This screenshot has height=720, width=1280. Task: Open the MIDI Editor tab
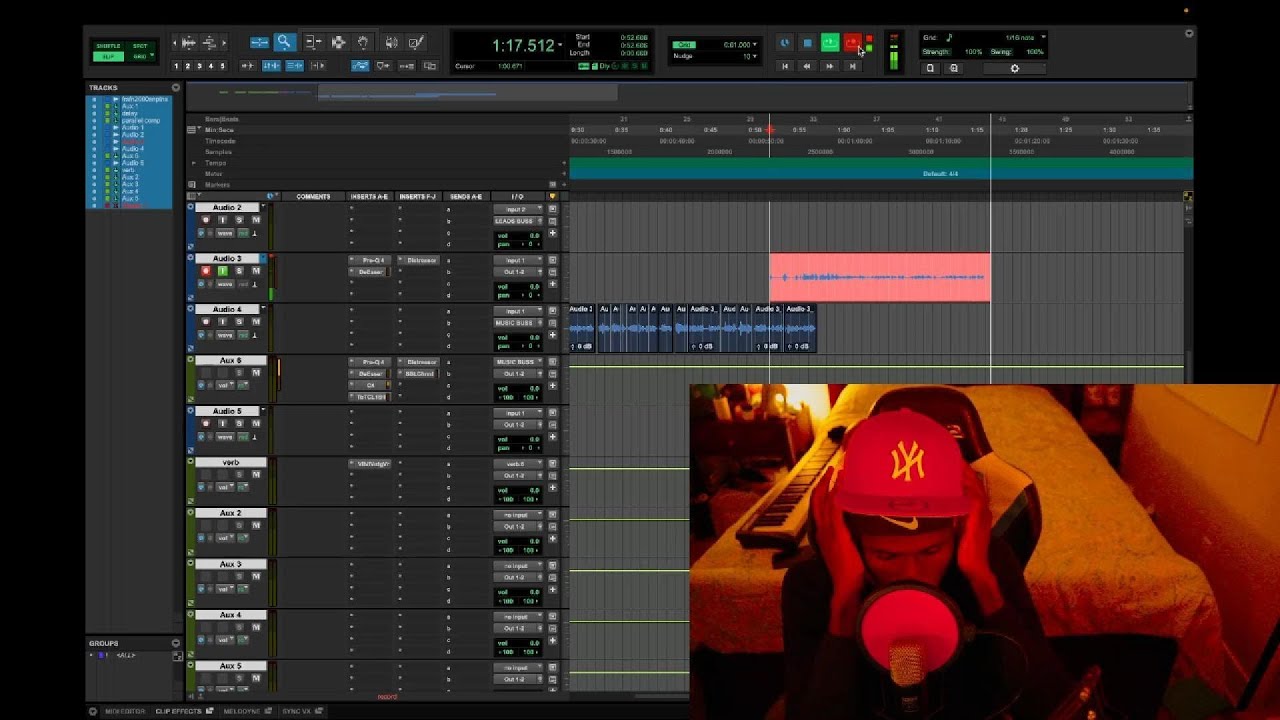tap(125, 711)
